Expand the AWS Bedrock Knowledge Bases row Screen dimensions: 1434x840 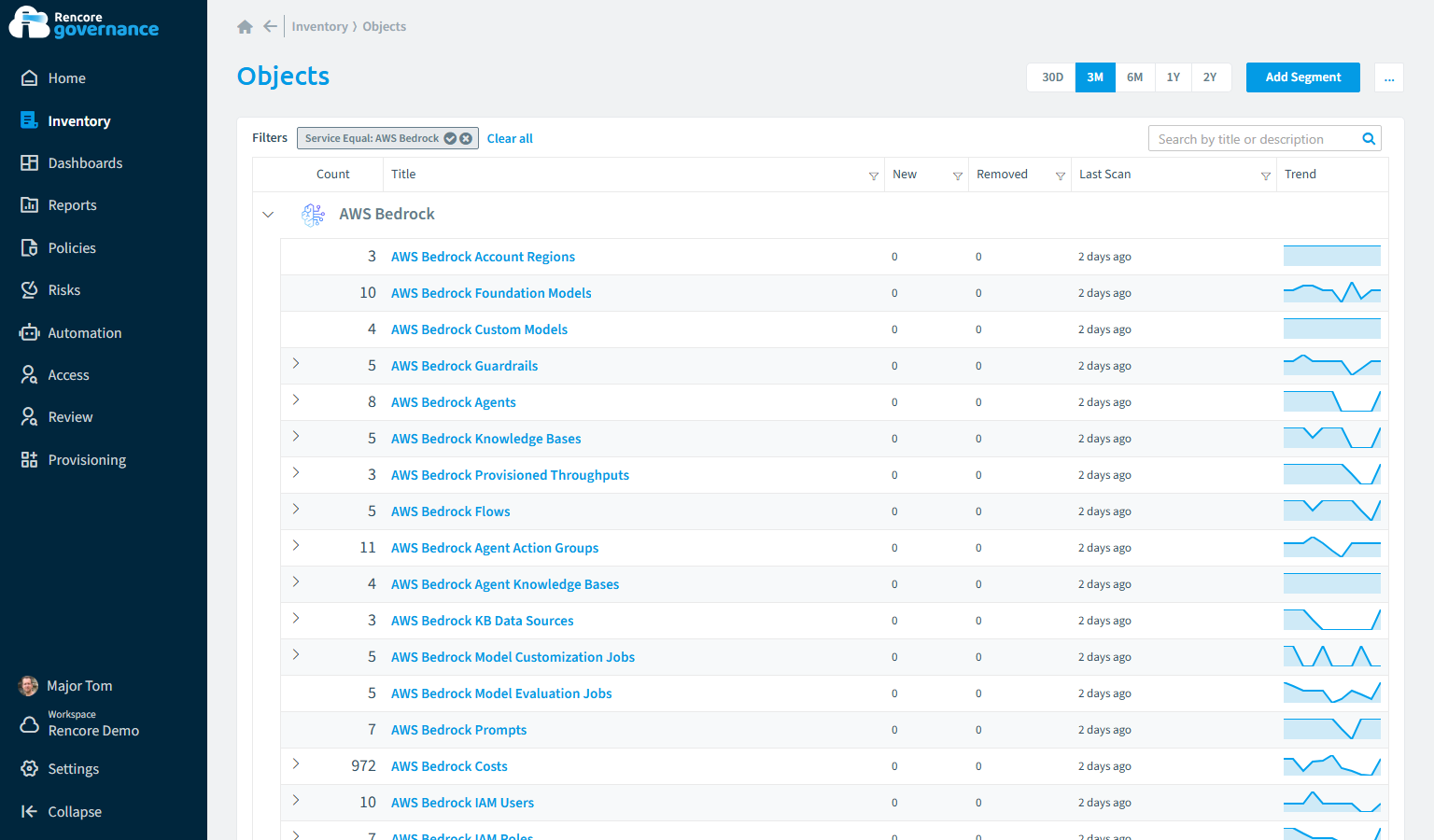[x=296, y=436]
